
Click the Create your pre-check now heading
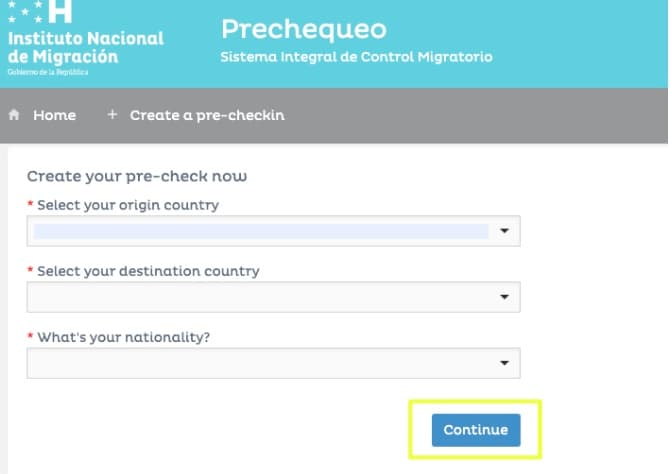(137, 176)
